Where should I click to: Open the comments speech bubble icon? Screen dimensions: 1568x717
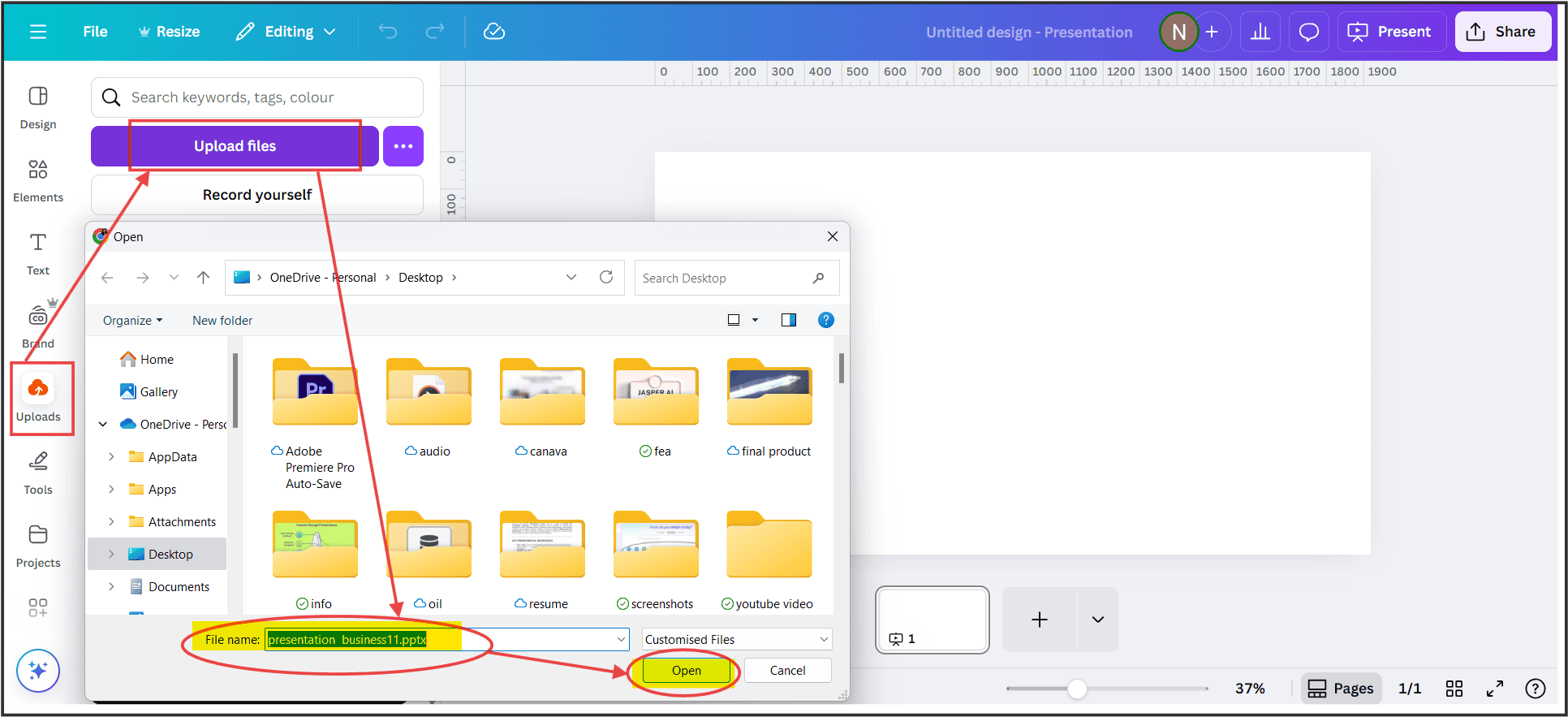point(1308,32)
